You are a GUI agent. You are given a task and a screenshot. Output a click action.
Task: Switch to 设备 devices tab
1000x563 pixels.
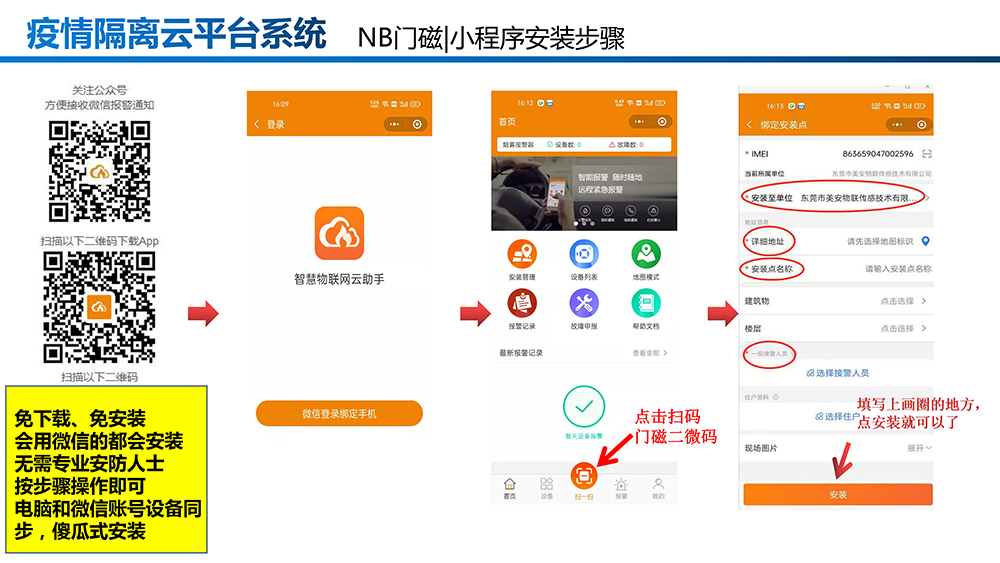coord(547,488)
